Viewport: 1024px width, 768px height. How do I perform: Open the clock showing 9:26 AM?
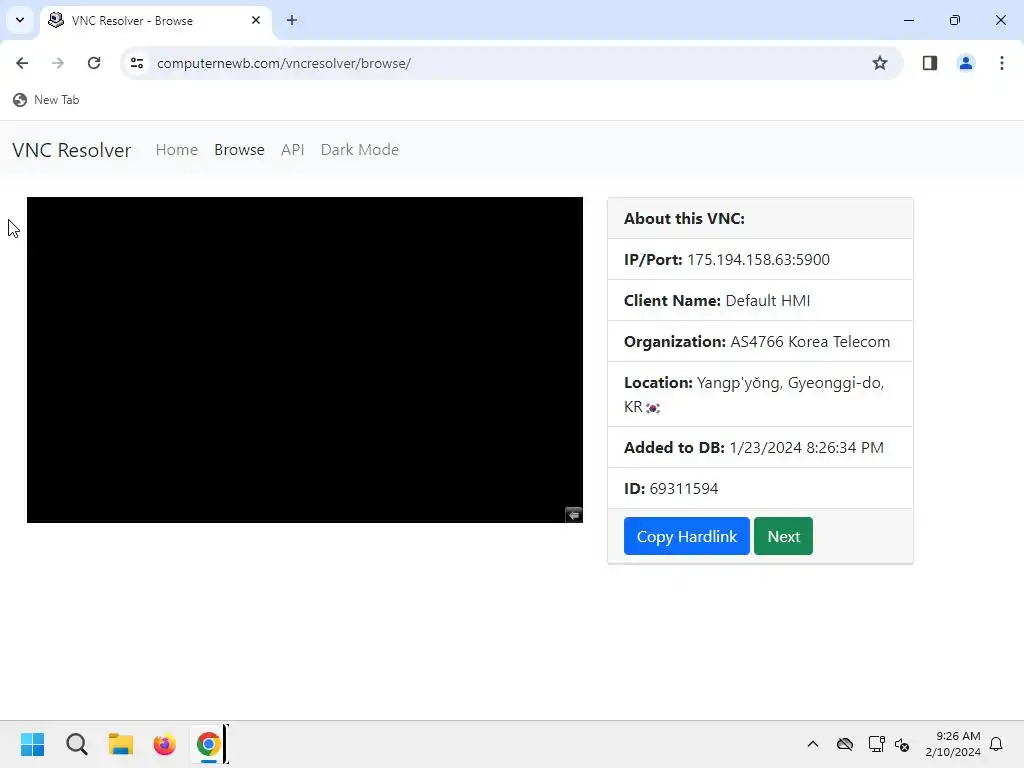coord(953,744)
